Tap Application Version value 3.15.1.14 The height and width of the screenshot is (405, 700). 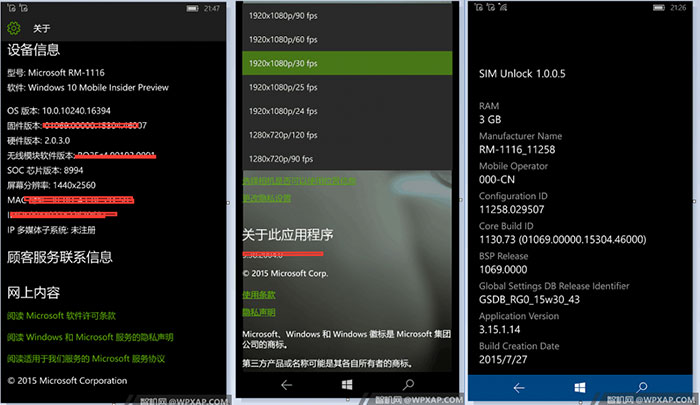(x=500, y=329)
